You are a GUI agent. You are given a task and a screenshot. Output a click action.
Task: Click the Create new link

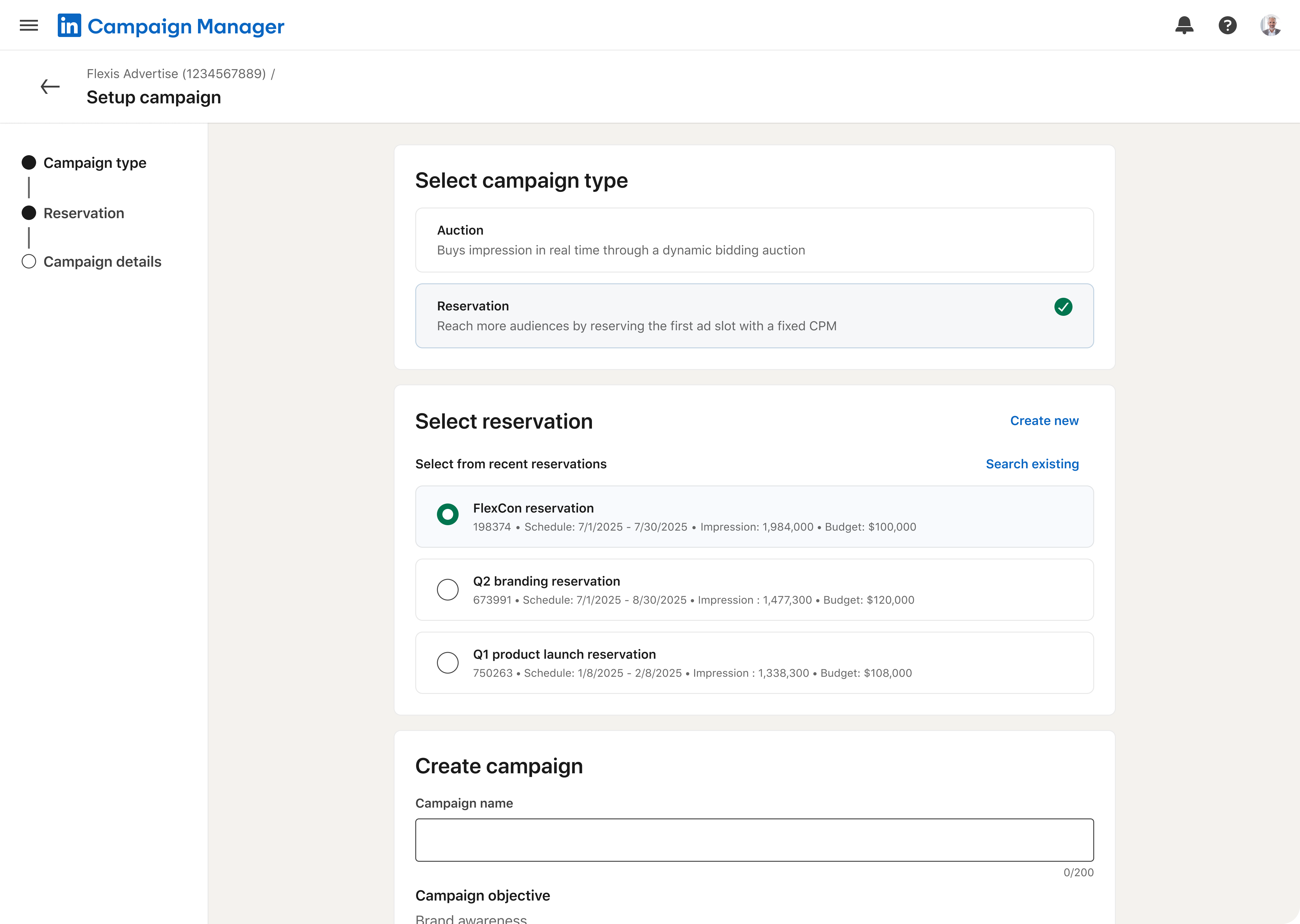tap(1044, 420)
